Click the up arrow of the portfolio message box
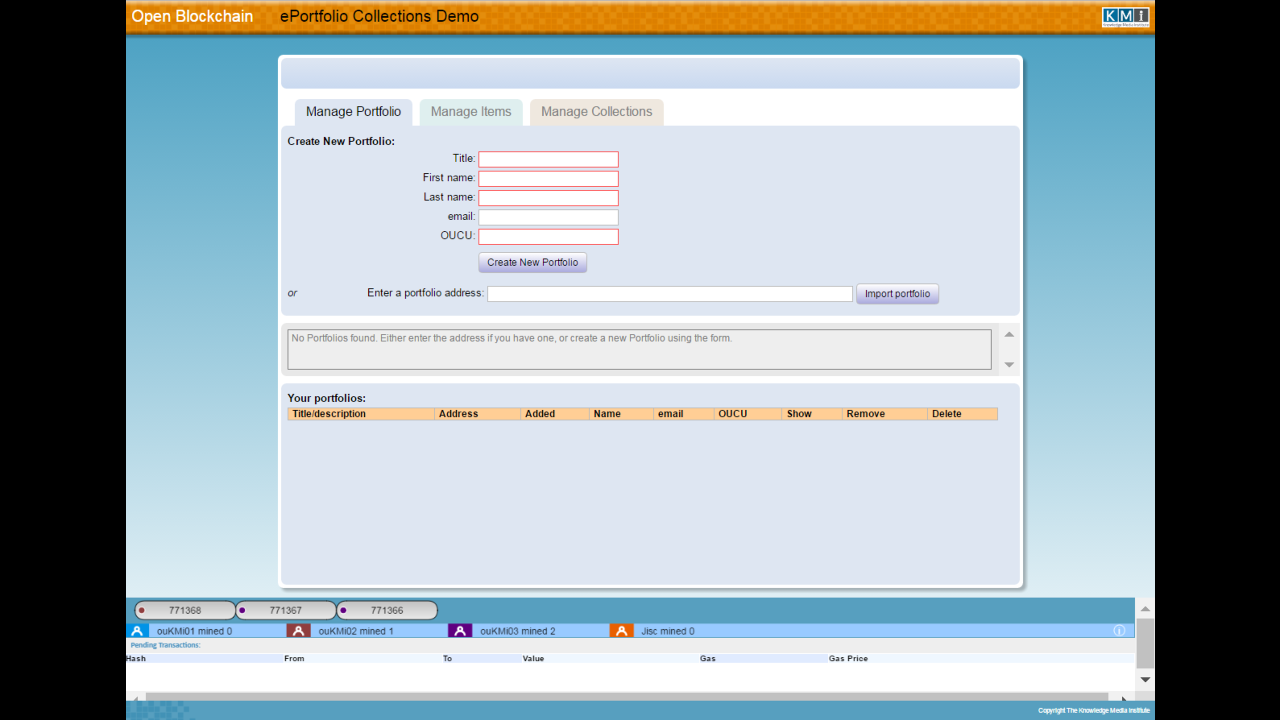Viewport: 1280px width, 720px height. [1008, 334]
